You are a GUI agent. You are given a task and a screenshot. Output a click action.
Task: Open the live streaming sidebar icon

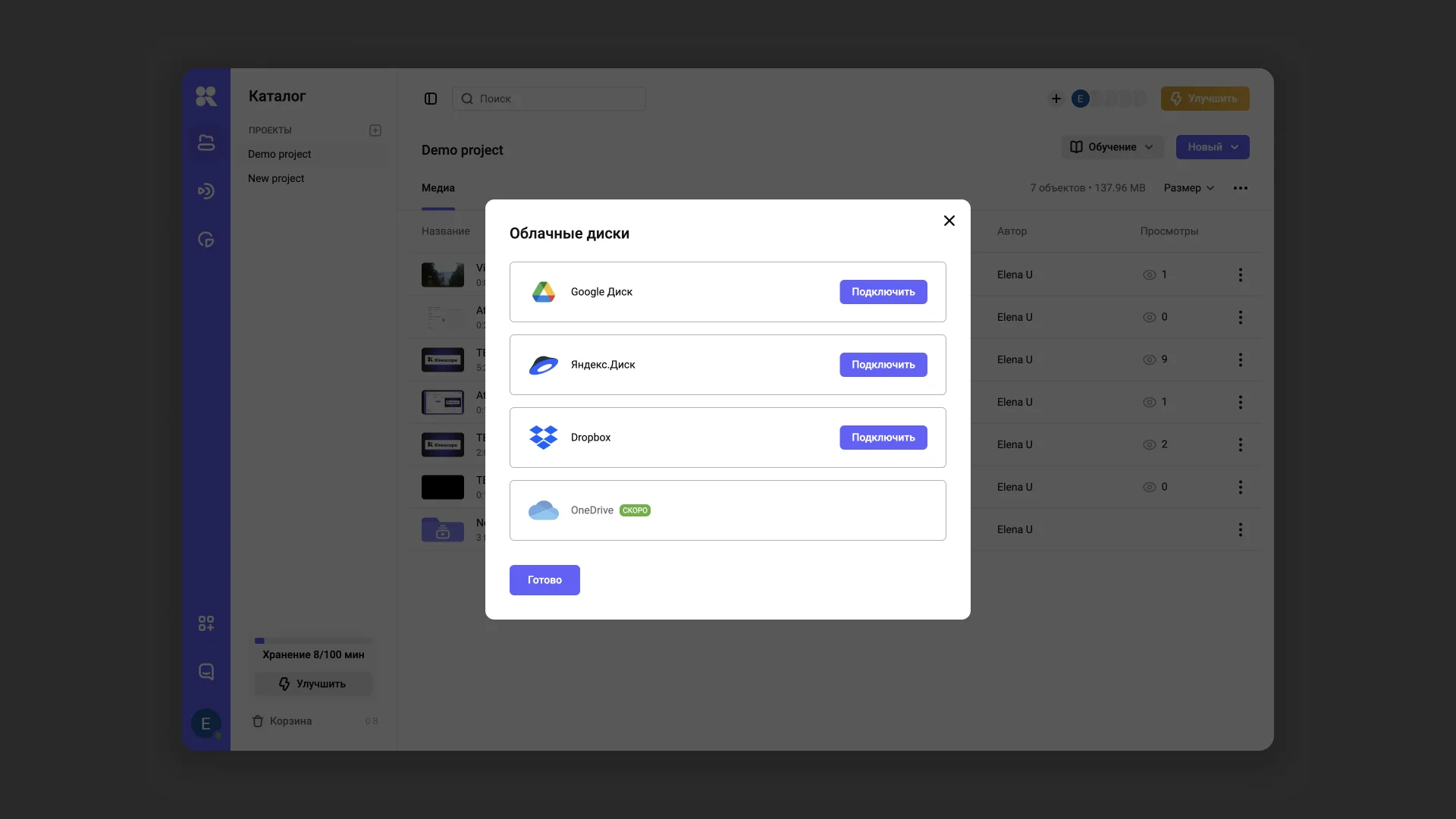point(206,191)
